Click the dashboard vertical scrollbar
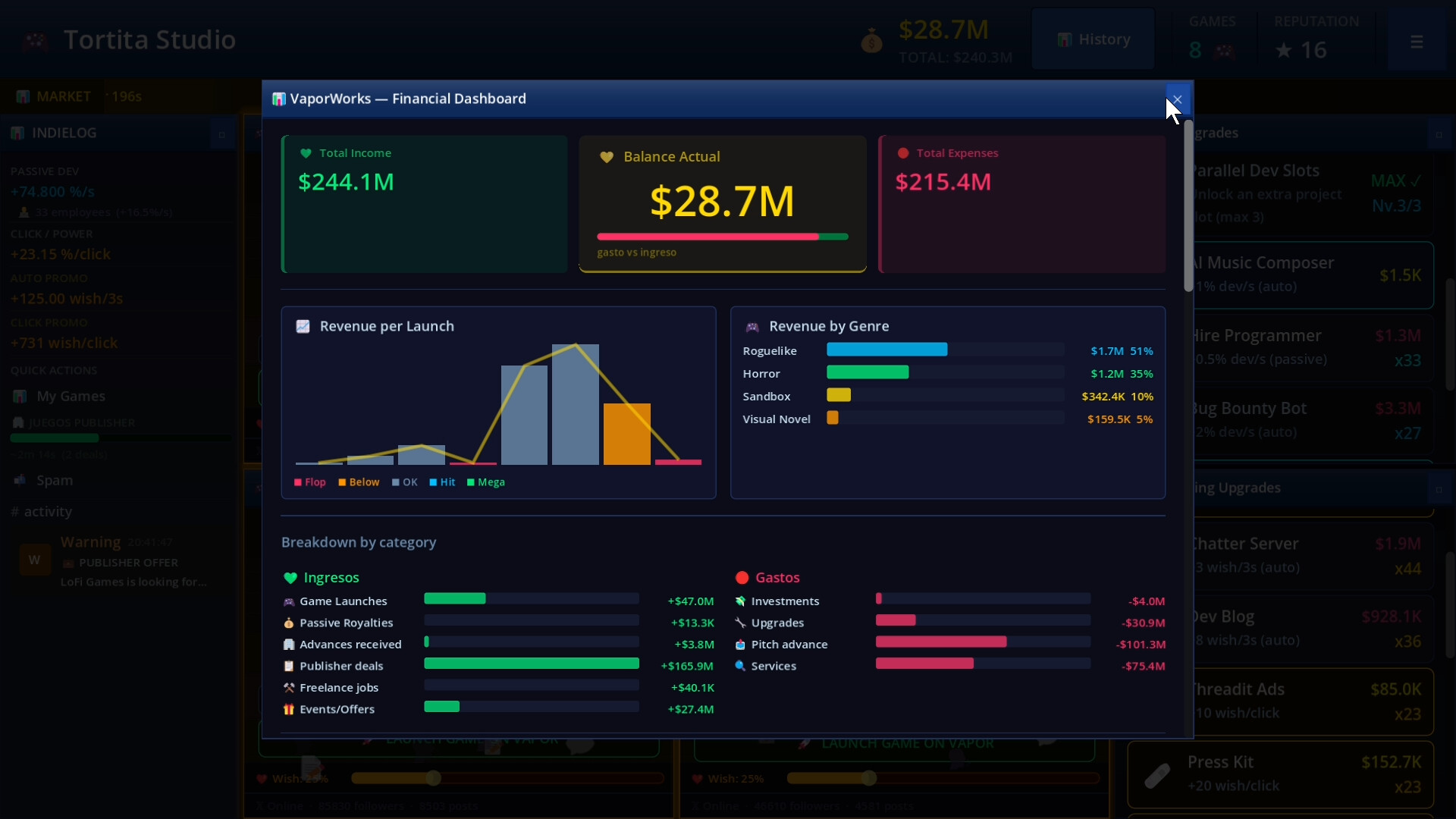The height and width of the screenshot is (819, 1456). (1188, 205)
